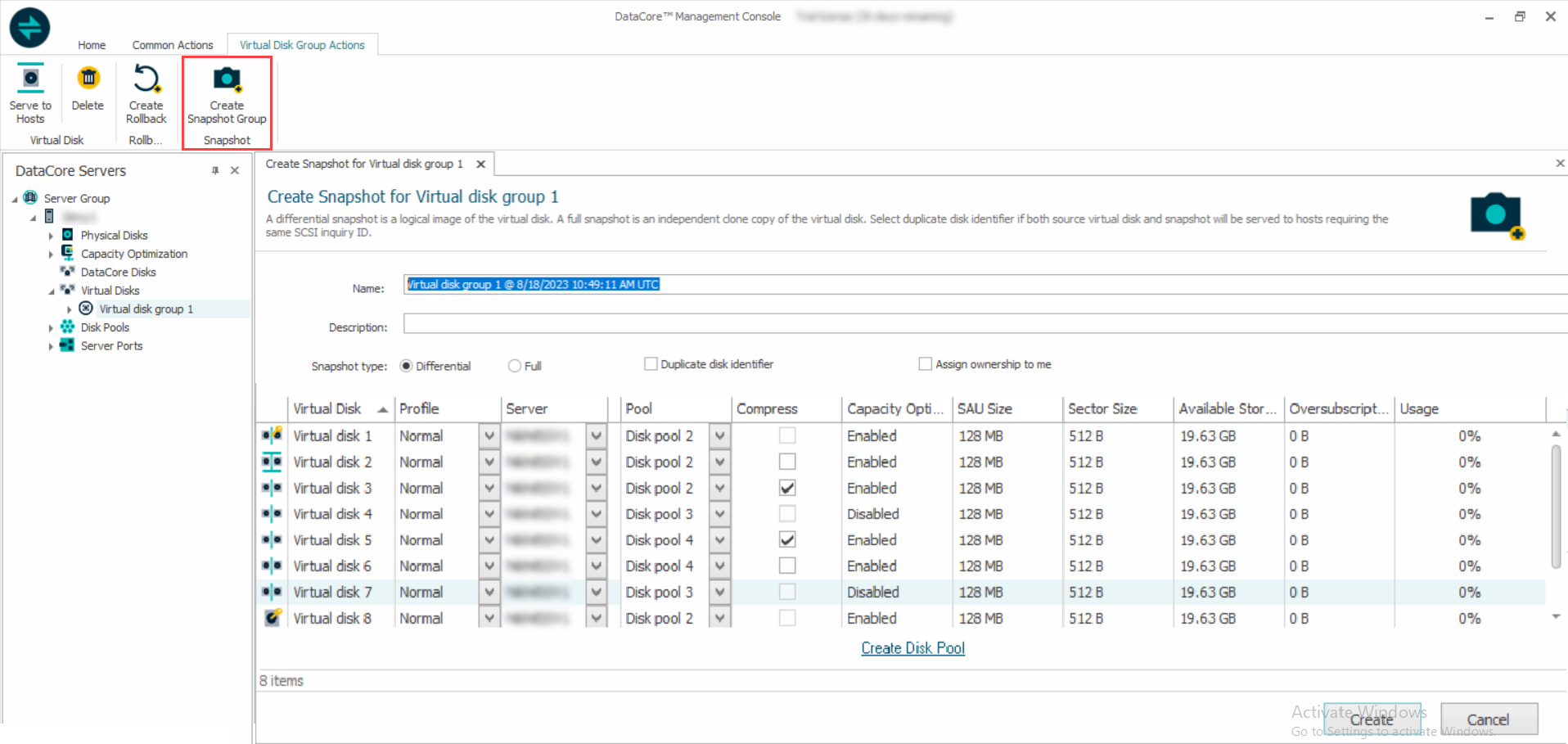Click the Create button

(1372, 719)
